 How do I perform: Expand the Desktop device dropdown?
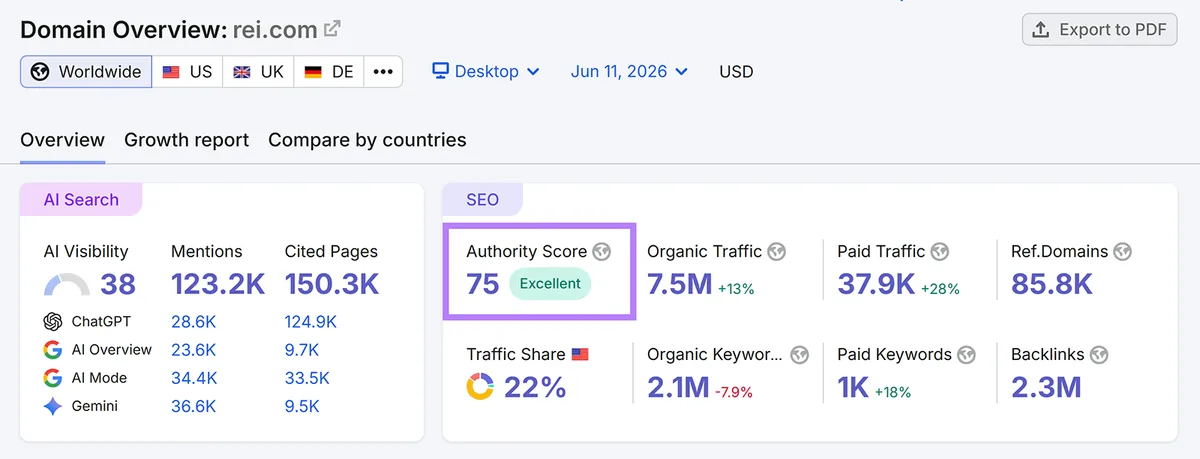click(486, 72)
